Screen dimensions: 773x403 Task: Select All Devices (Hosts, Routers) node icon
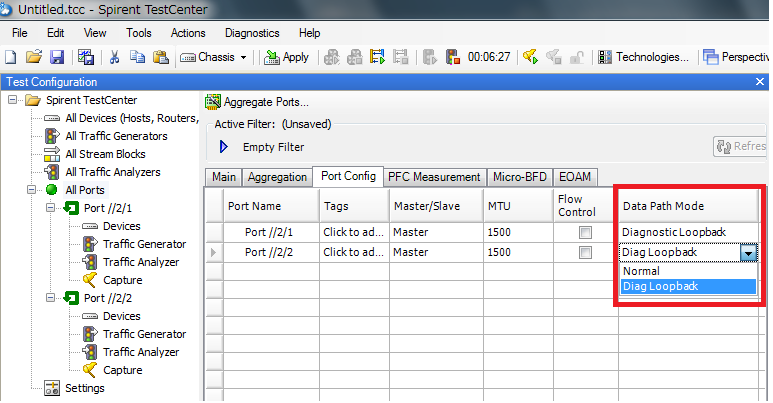52,118
